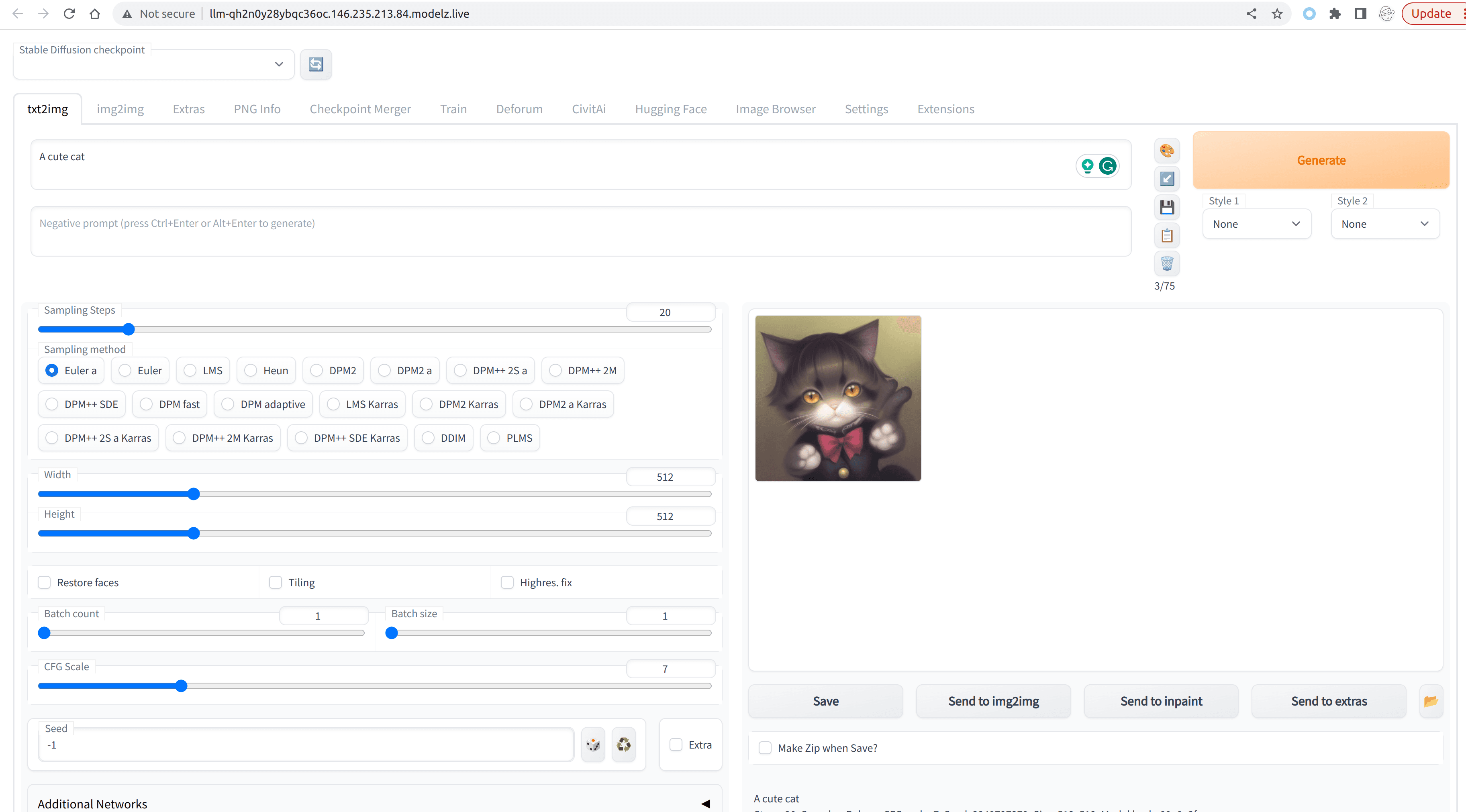Viewport: 1466px width, 812px height.
Task: Open the Deforum tab
Action: pos(519,109)
